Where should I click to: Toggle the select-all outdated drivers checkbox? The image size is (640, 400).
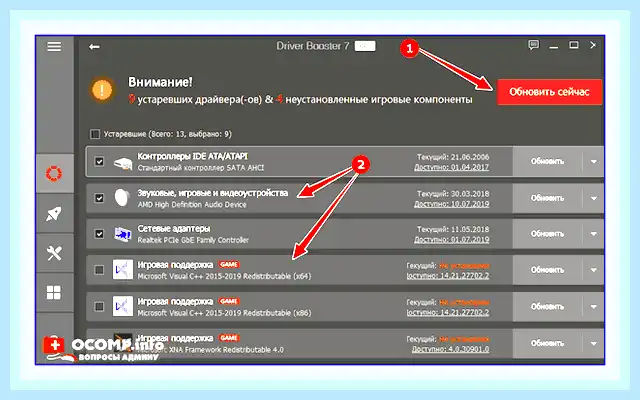point(95,134)
